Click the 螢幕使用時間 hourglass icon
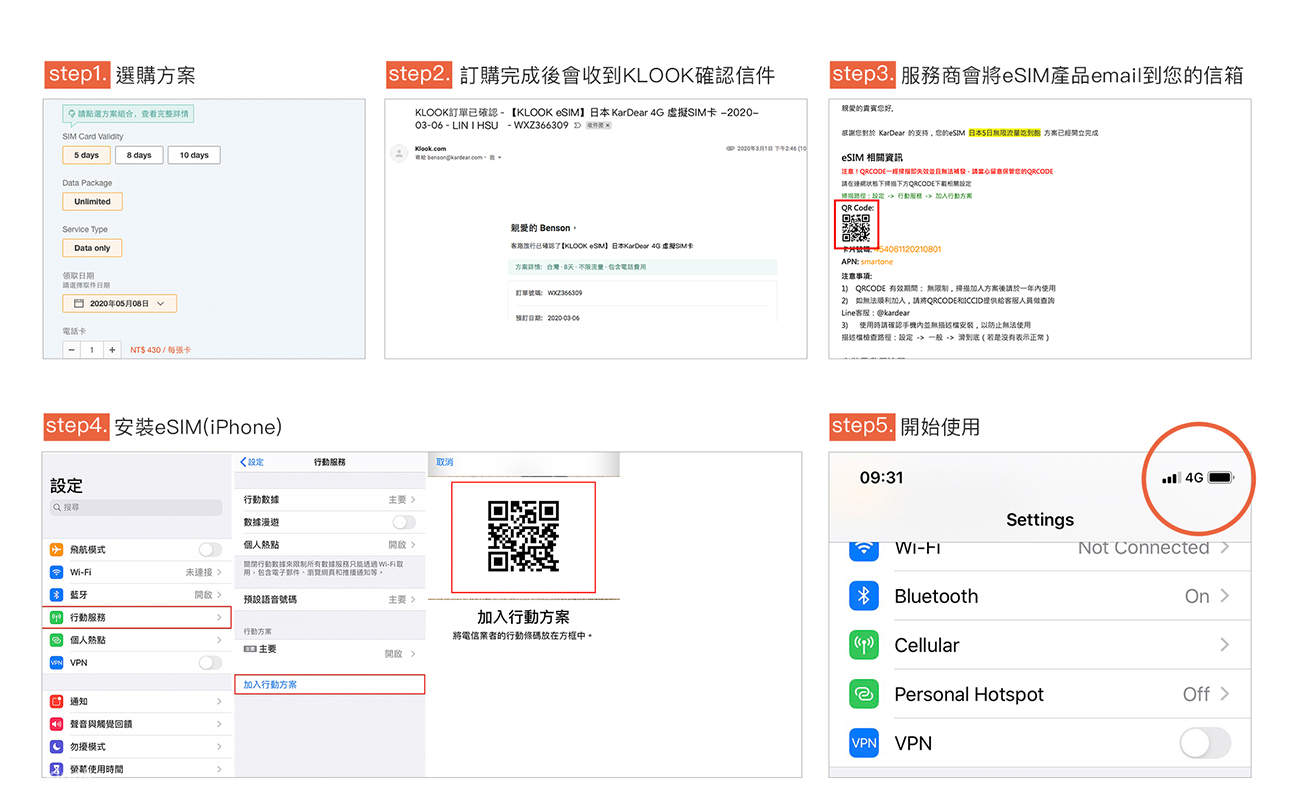 point(59,770)
